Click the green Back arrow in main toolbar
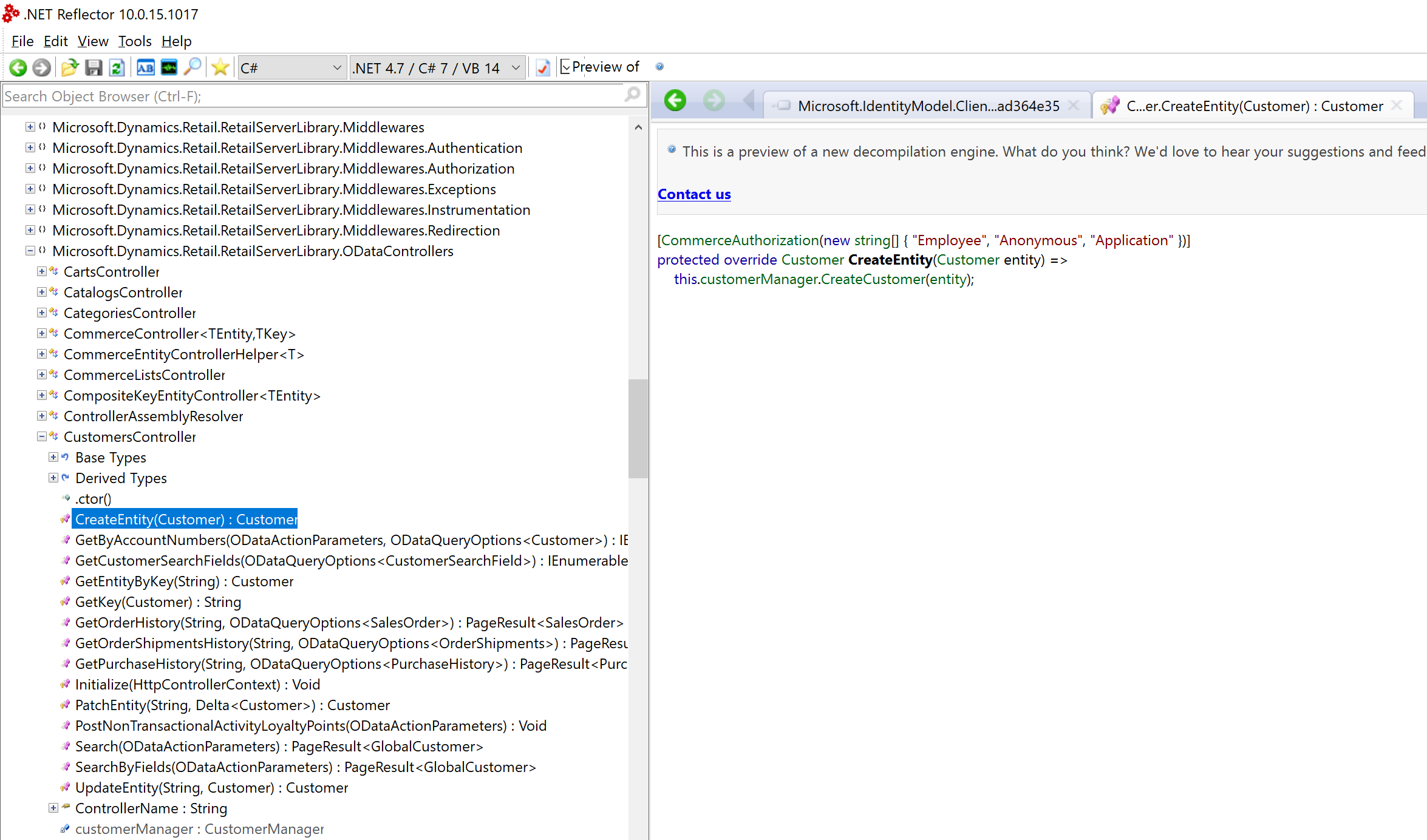 (18, 67)
